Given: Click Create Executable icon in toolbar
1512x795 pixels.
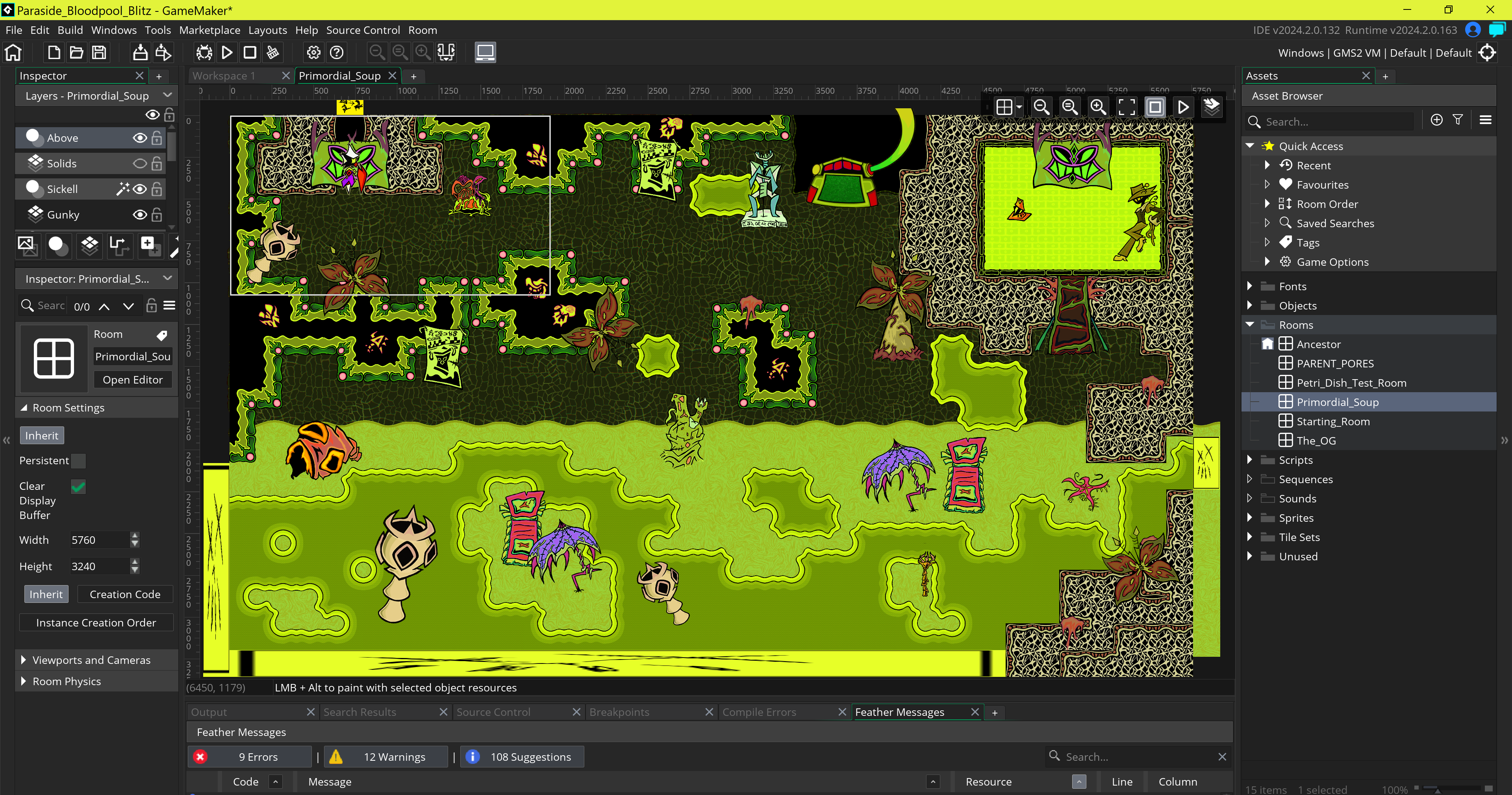Looking at the screenshot, I should [x=140, y=53].
